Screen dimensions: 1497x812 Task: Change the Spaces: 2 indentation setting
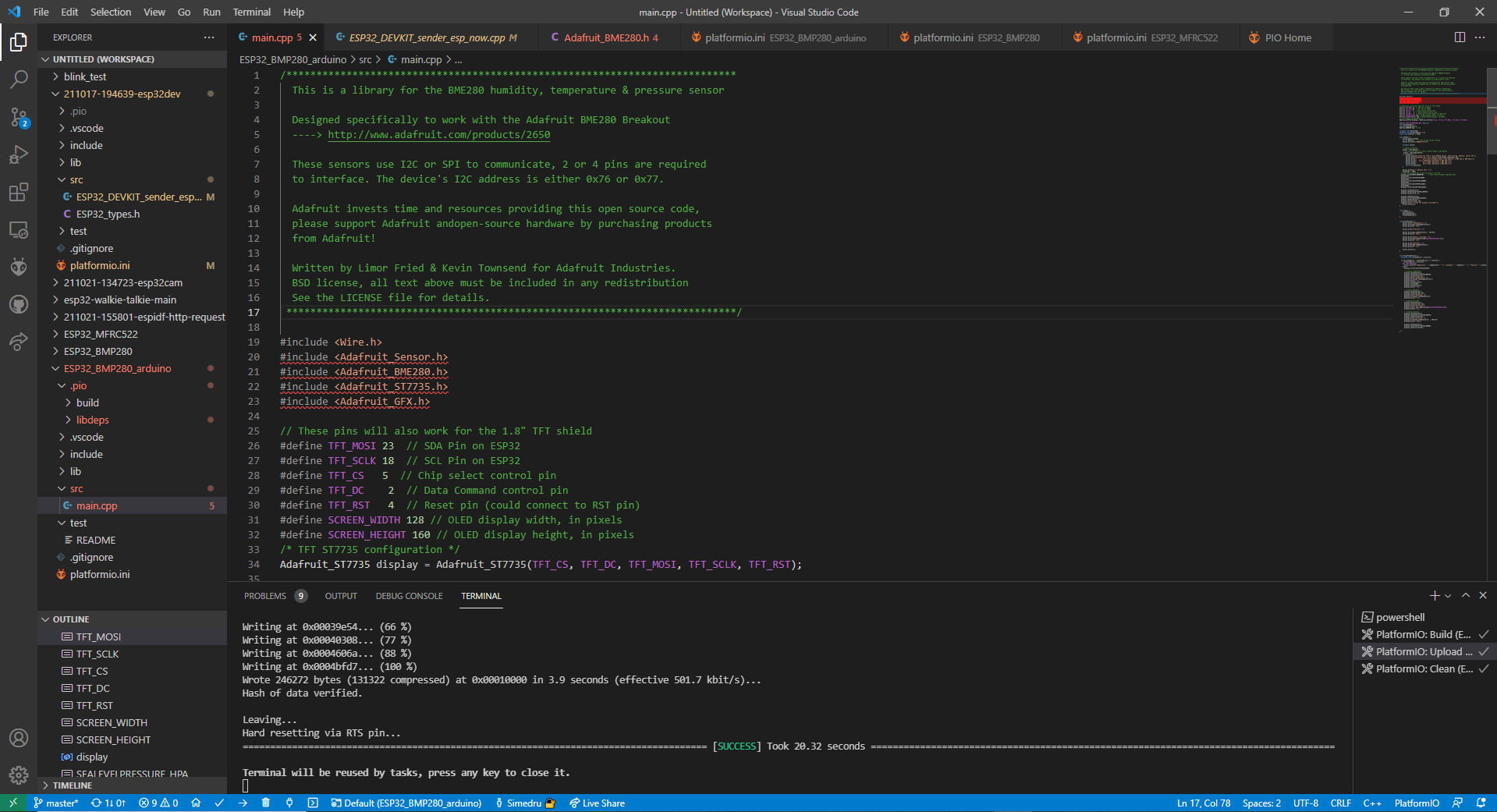pyautogui.click(x=1261, y=803)
